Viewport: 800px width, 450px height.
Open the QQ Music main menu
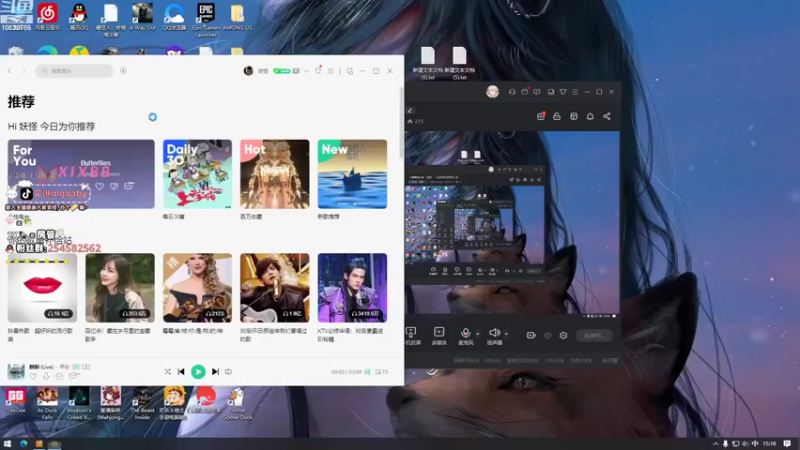tap(331, 71)
